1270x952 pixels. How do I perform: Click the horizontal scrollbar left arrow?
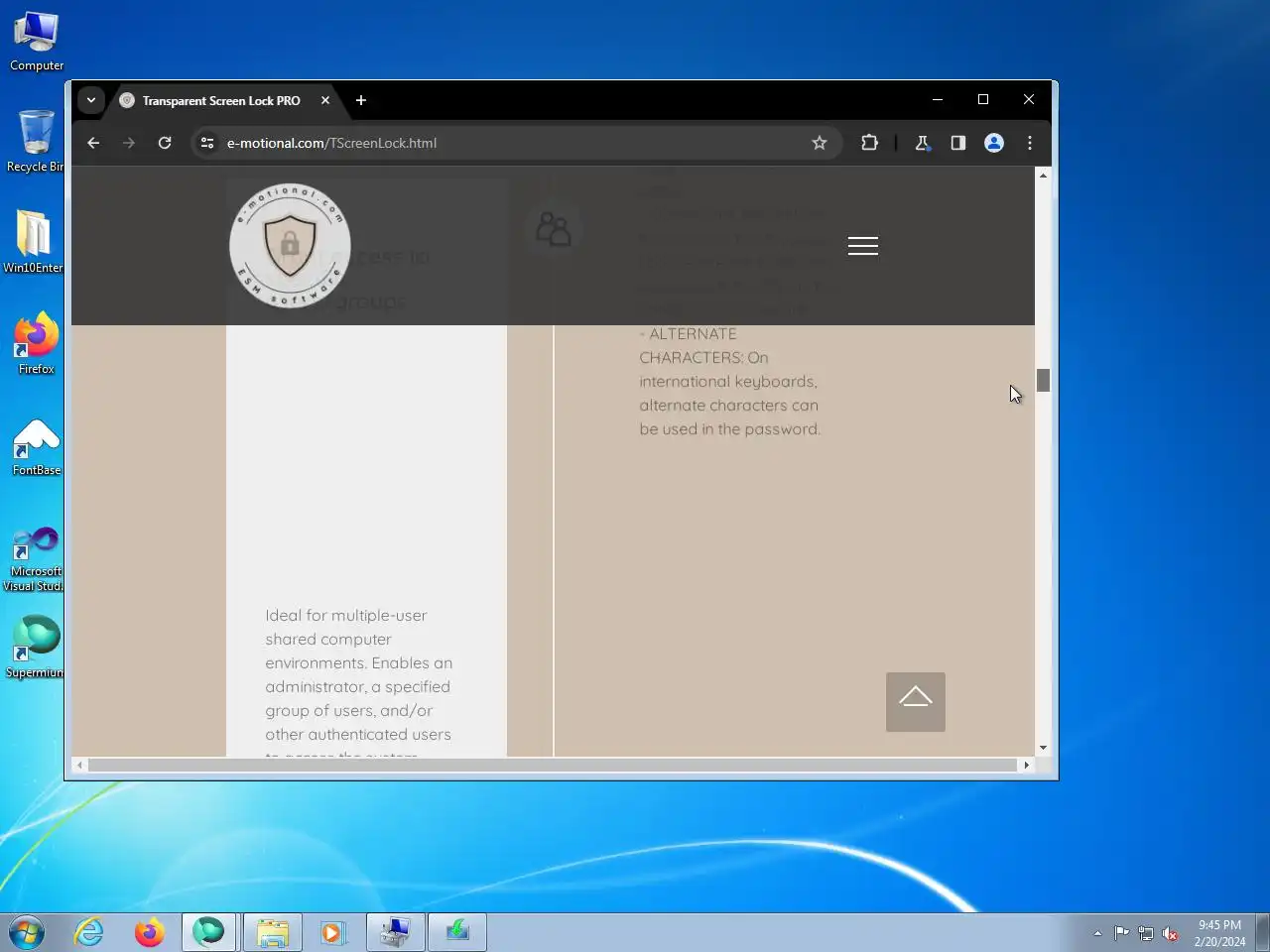click(x=79, y=765)
